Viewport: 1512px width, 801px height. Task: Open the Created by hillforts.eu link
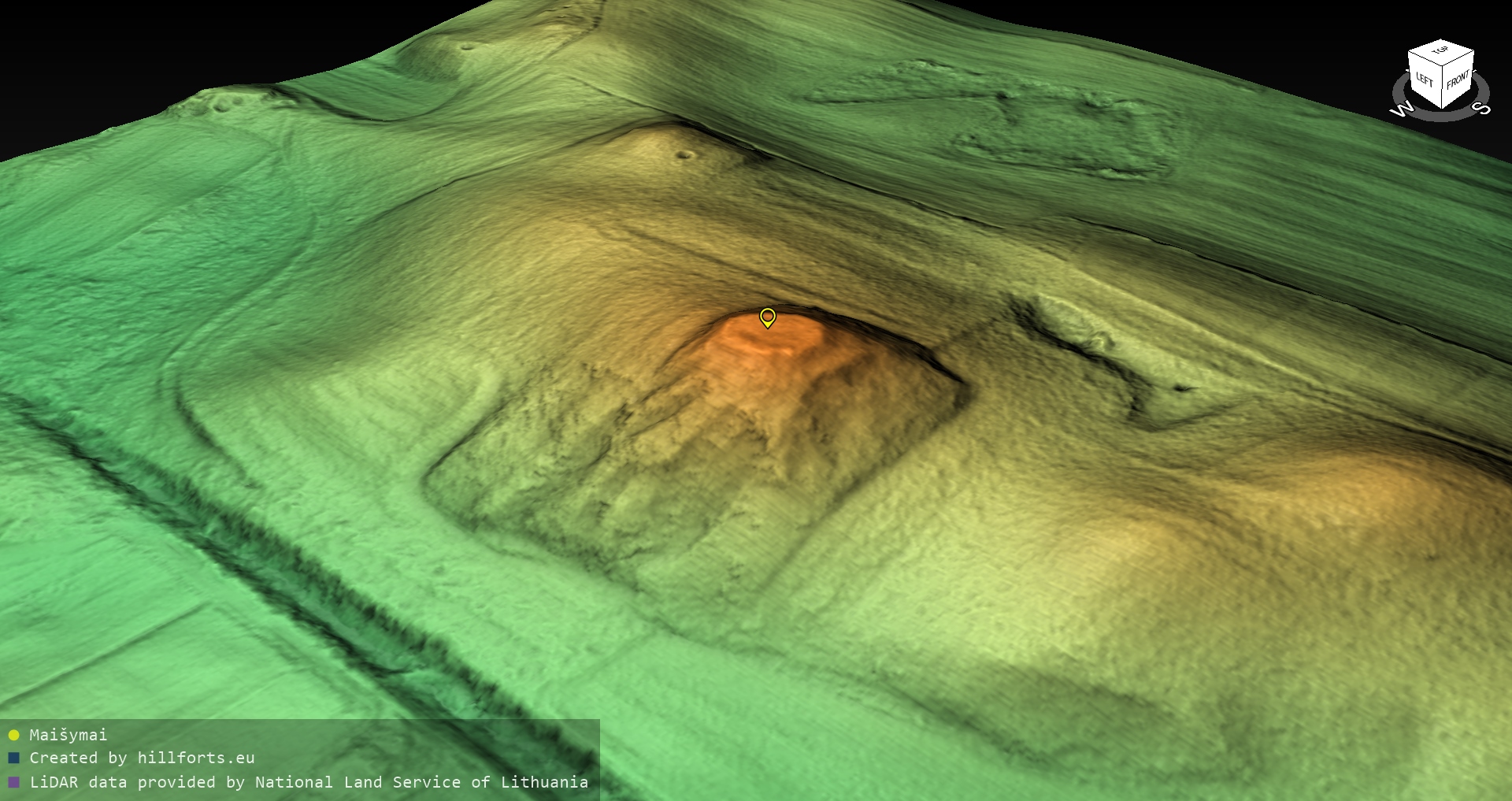(142, 758)
